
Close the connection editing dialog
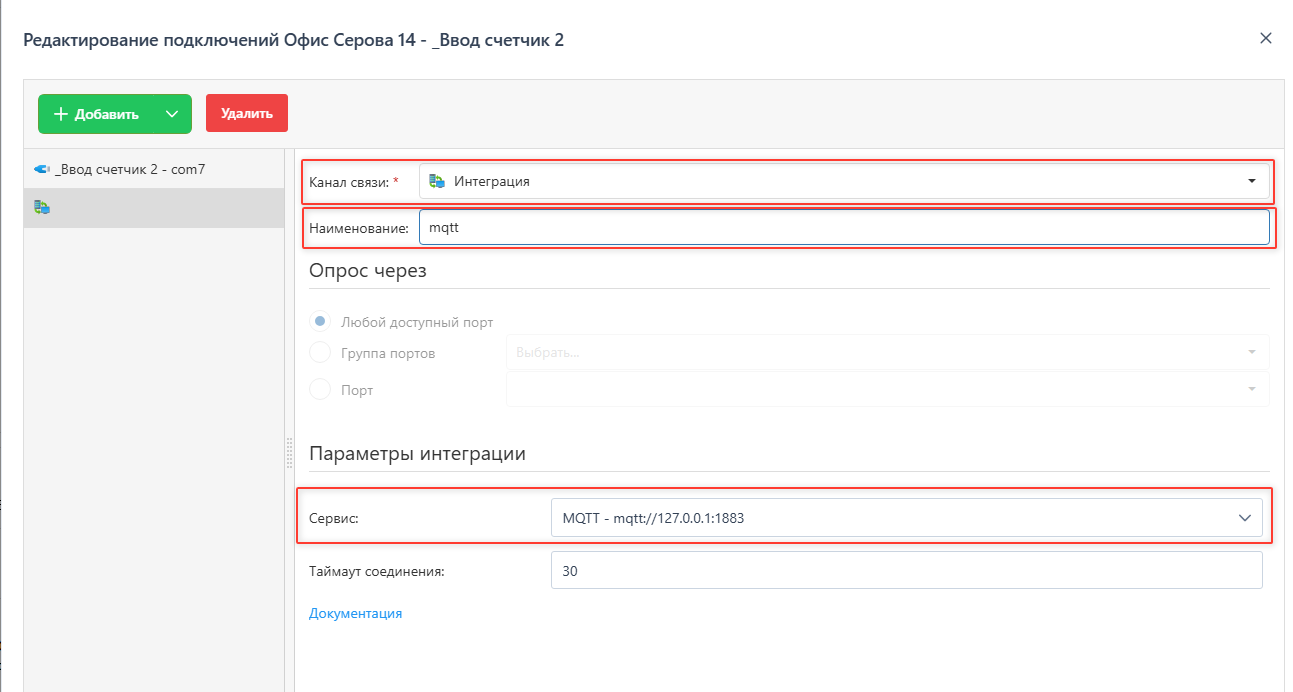click(1265, 39)
